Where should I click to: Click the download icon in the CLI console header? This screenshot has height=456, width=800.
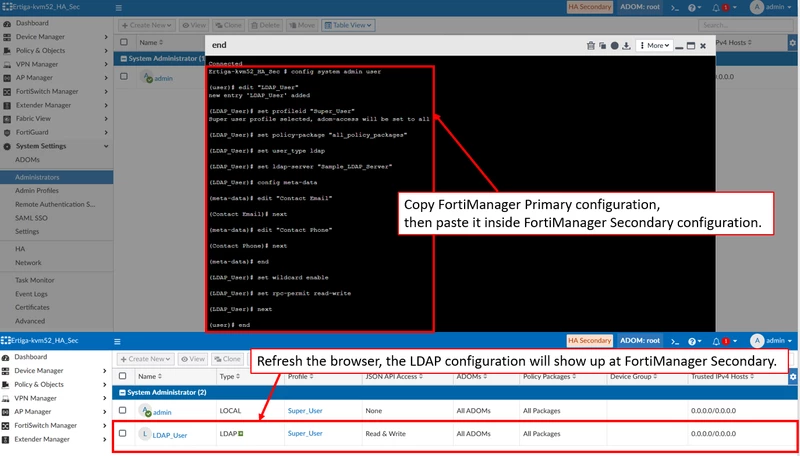(627, 45)
